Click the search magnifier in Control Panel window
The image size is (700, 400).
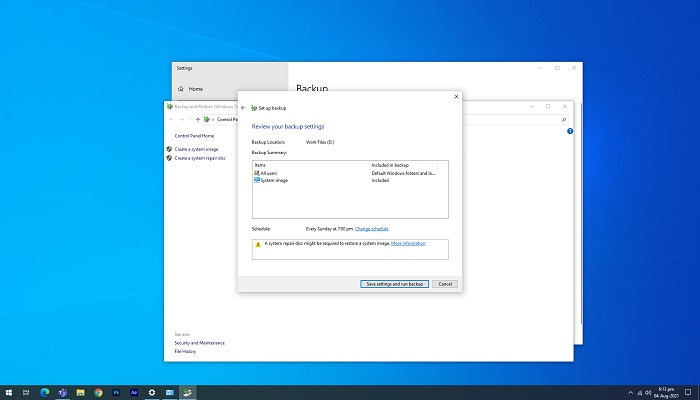564,119
